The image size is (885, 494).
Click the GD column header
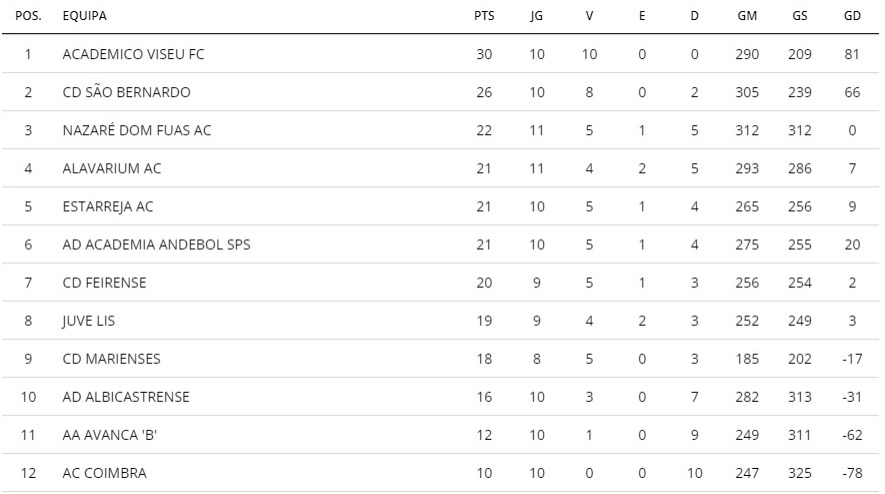[x=852, y=16]
